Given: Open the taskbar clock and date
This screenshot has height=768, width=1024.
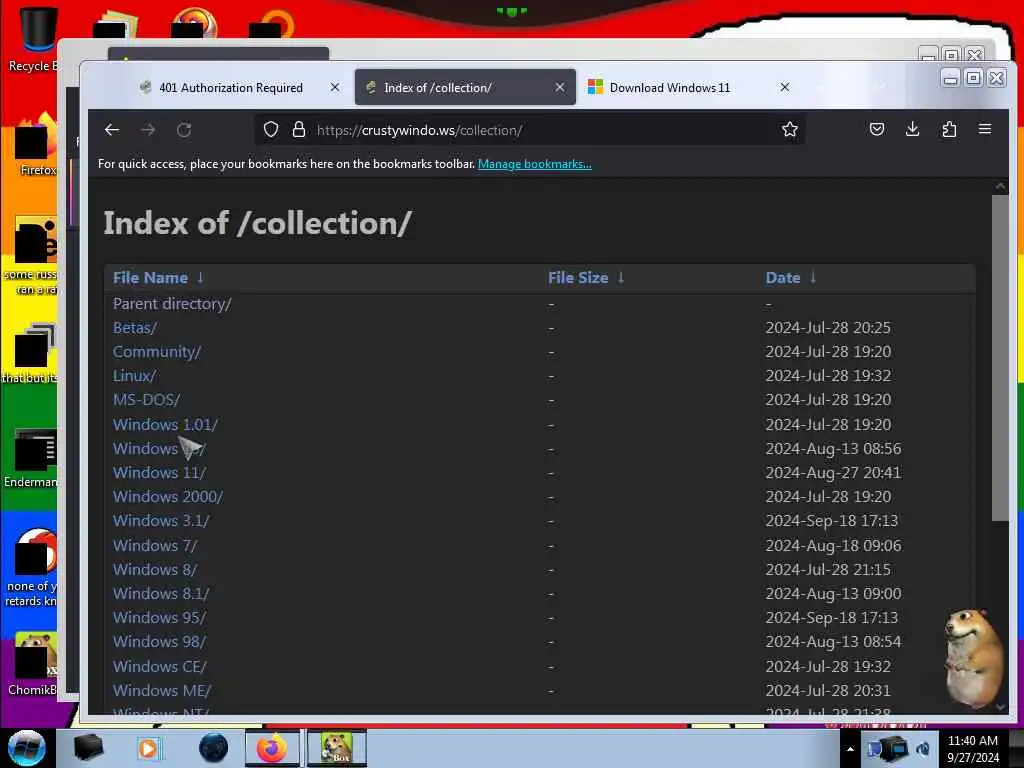Looking at the screenshot, I should coord(973,749).
